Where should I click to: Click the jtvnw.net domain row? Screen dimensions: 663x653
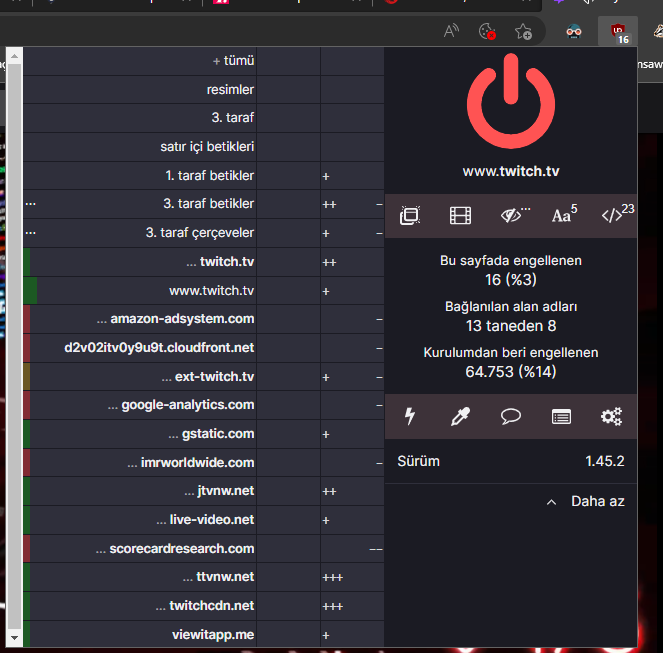pos(140,491)
